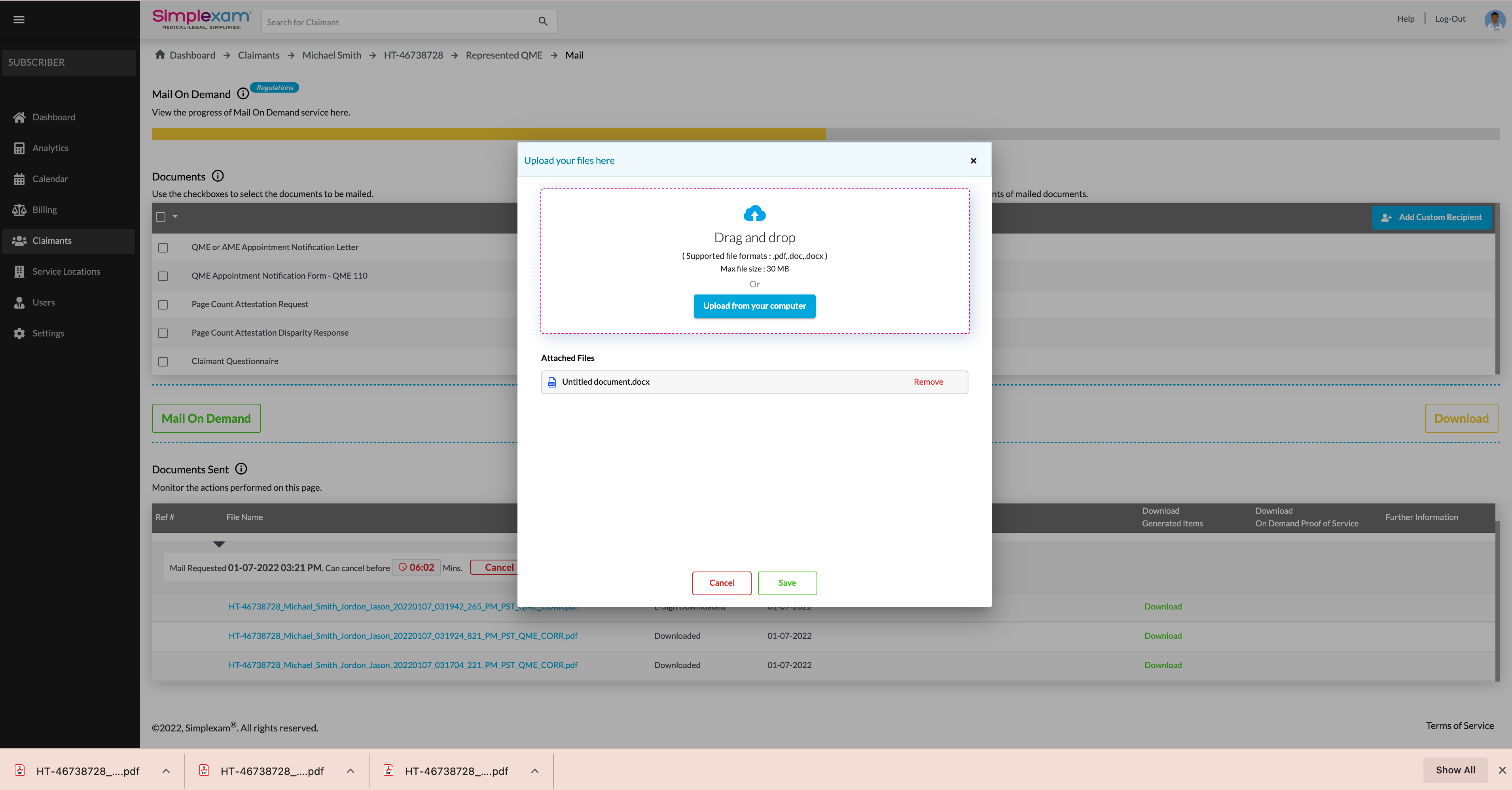Click Documents section info icon
Viewport: 1512px width, 790px height.
pyautogui.click(x=218, y=176)
